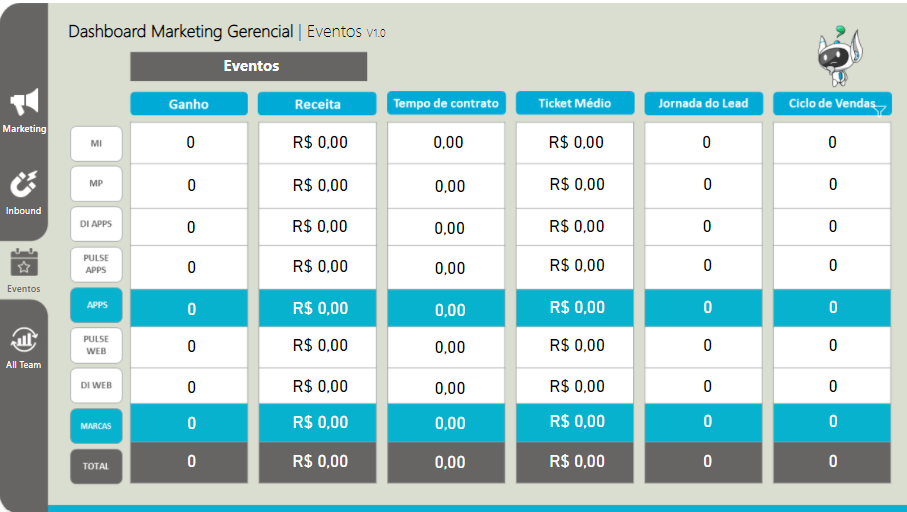
Task: Select the Ticket Médio column header
Action: click(575, 103)
